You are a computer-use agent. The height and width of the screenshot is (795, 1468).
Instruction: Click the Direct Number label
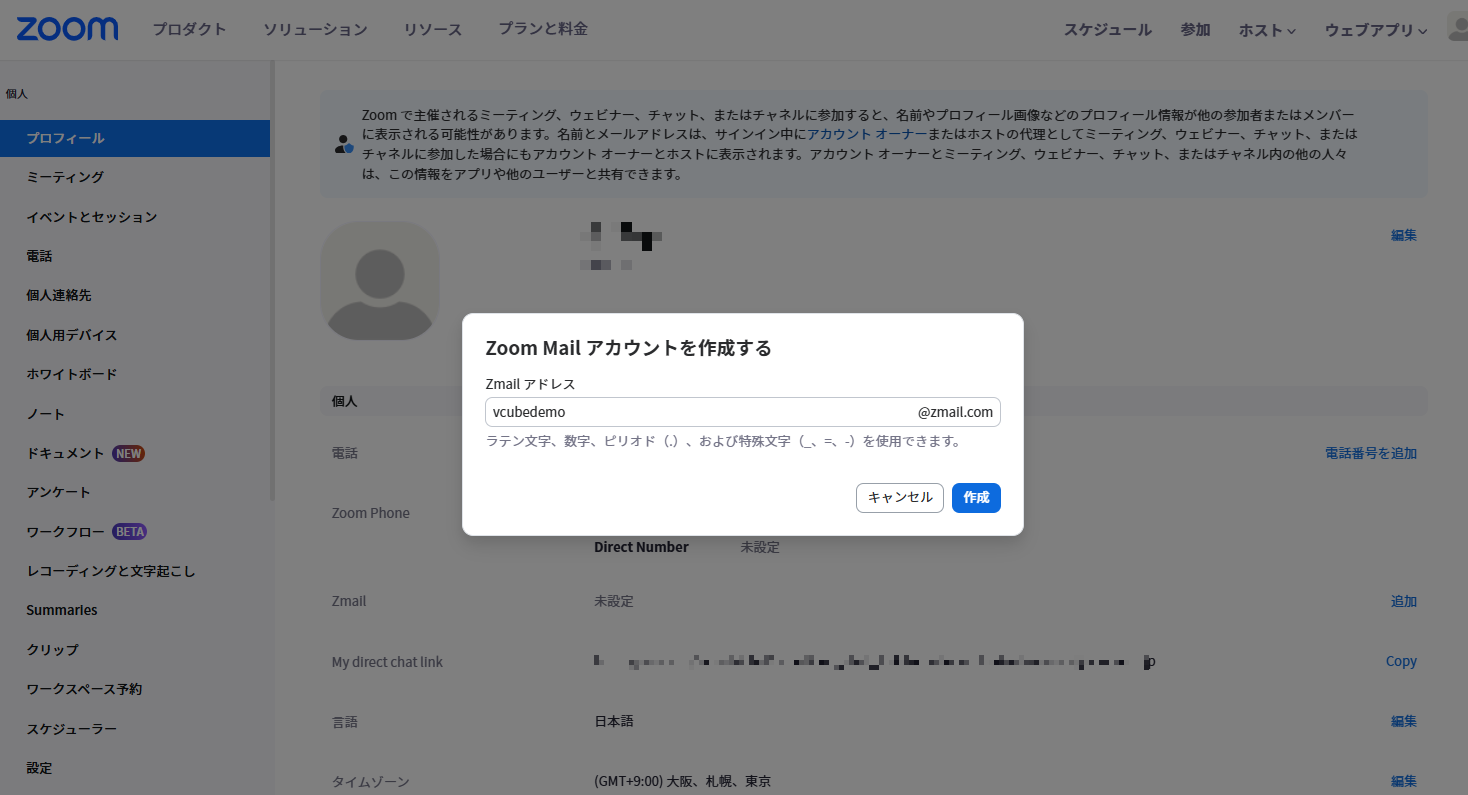pos(641,547)
